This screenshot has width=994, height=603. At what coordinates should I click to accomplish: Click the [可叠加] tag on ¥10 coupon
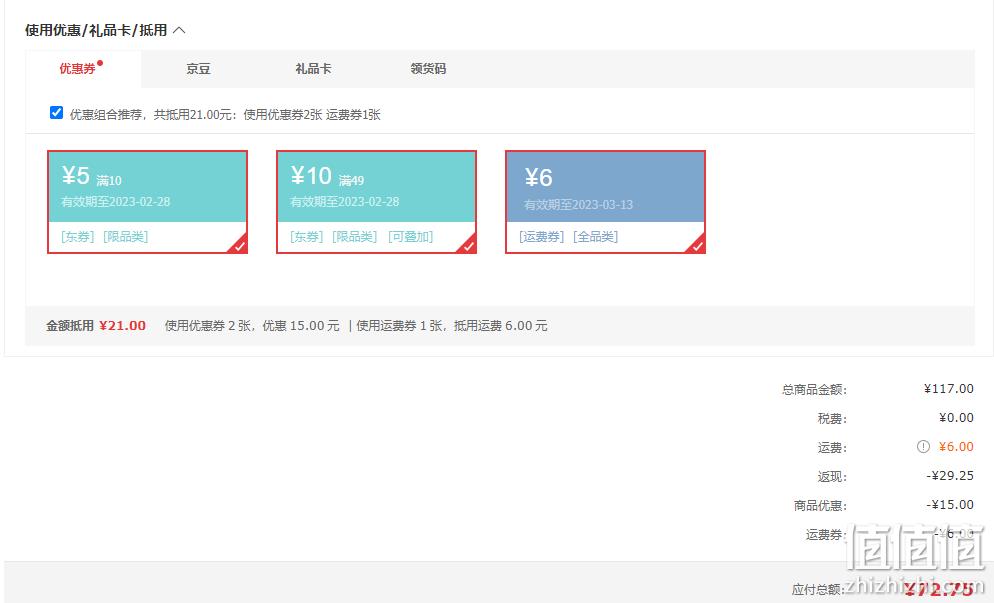410,237
